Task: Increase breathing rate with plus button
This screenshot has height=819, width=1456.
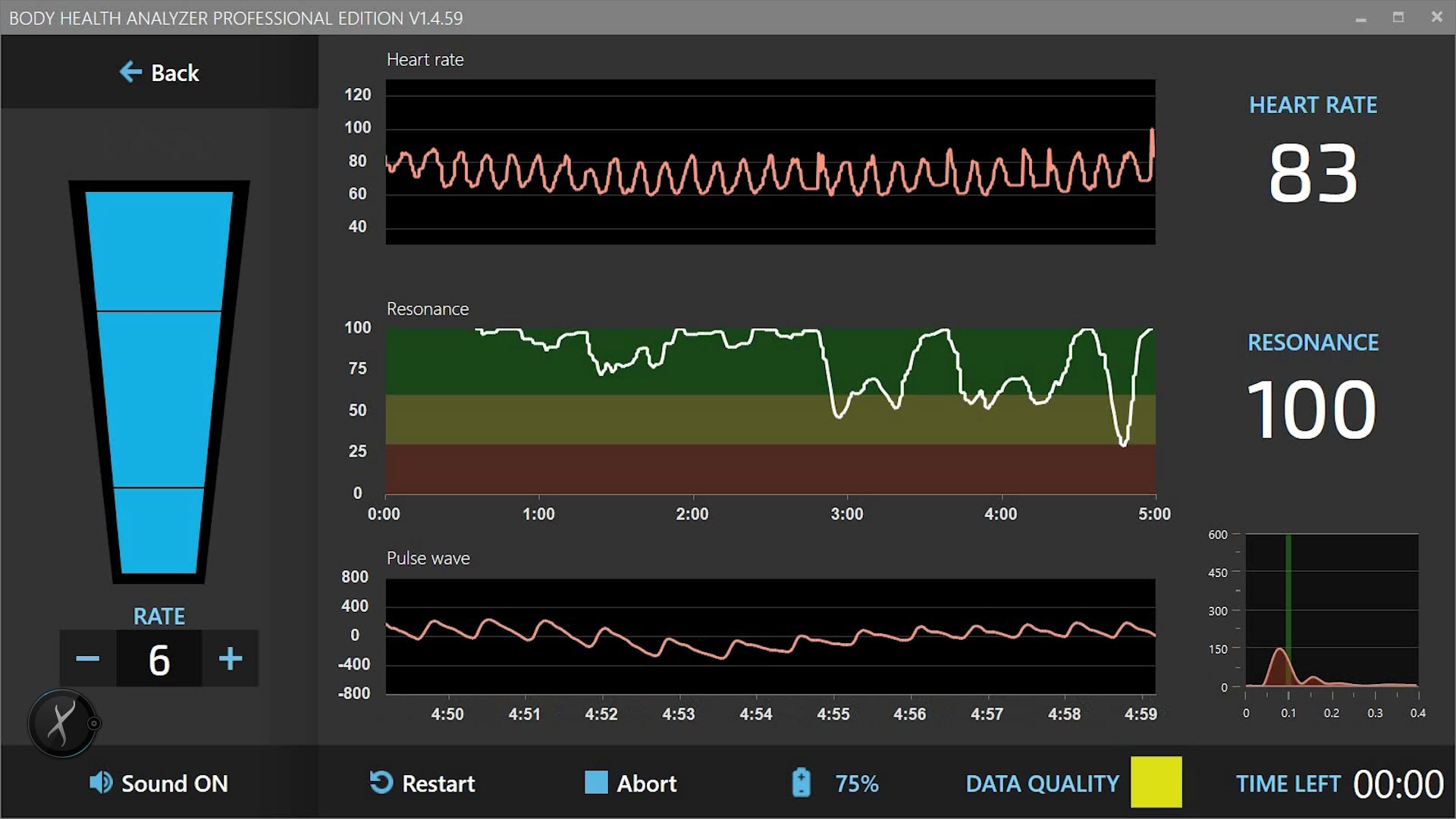Action: pos(231,658)
